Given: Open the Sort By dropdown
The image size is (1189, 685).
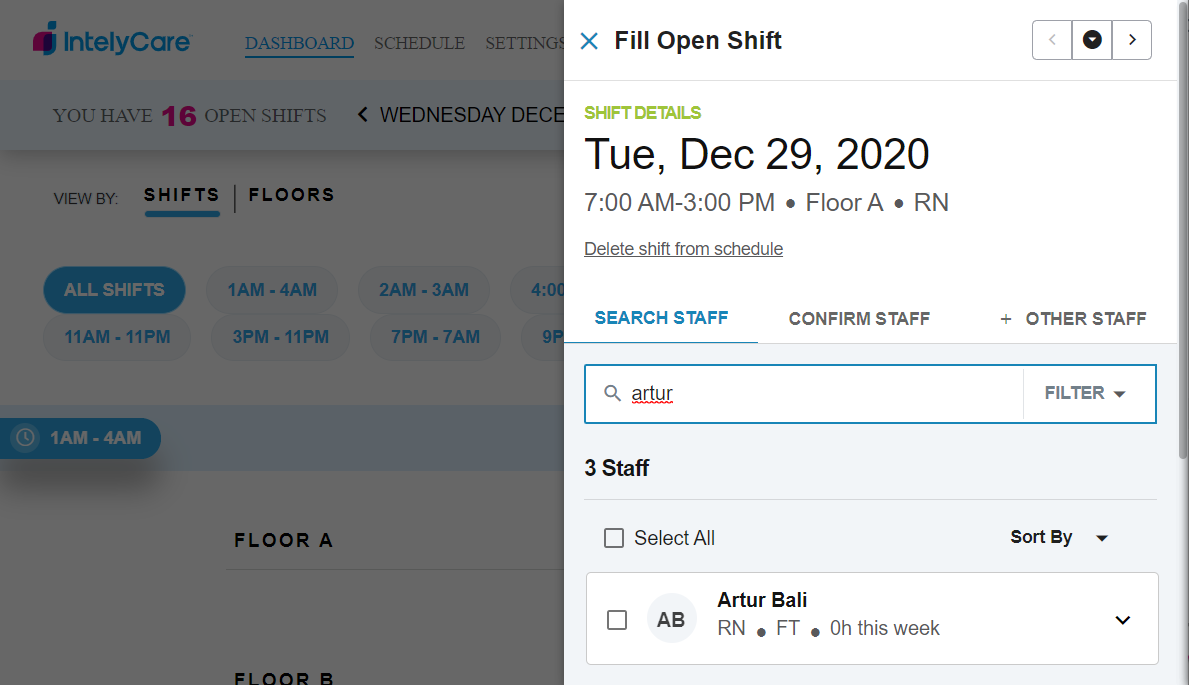Looking at the screenshot, I should [1059, 537].
